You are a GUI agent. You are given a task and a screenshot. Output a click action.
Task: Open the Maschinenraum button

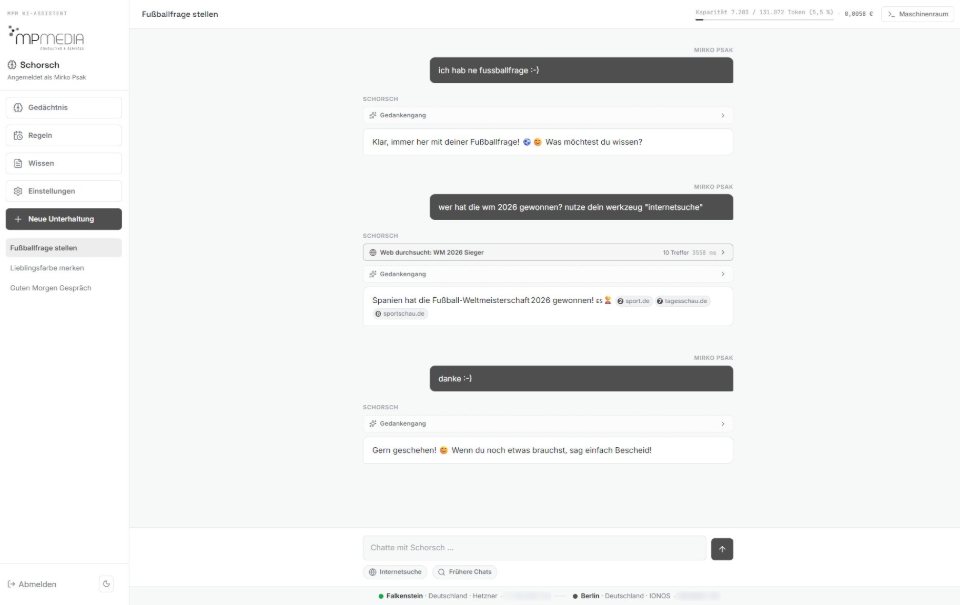(x=917, y=14)
